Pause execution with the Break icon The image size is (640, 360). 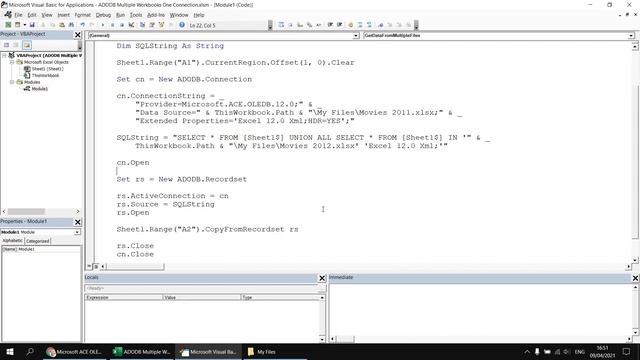(113, 25)
